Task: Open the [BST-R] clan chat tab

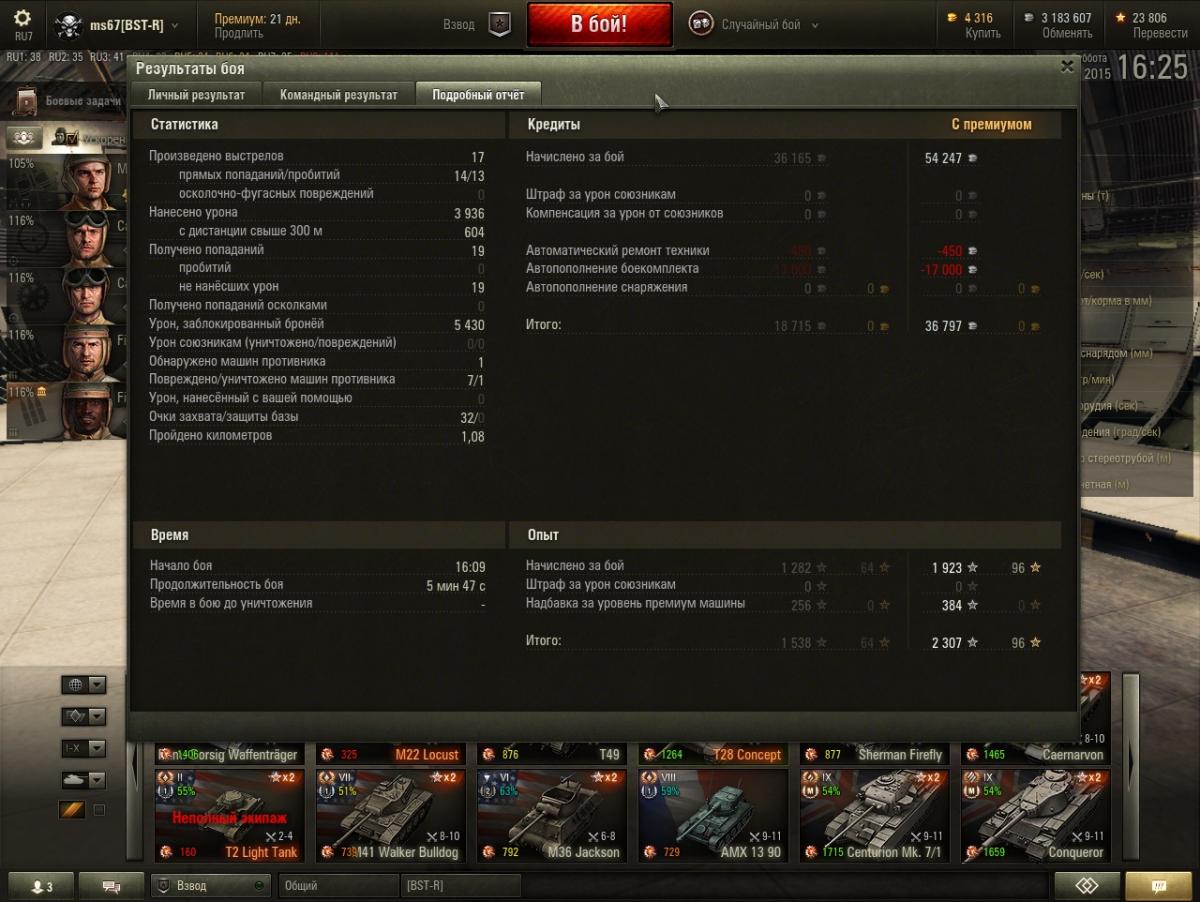Action: pyautogui.click(x=460, y=886)
